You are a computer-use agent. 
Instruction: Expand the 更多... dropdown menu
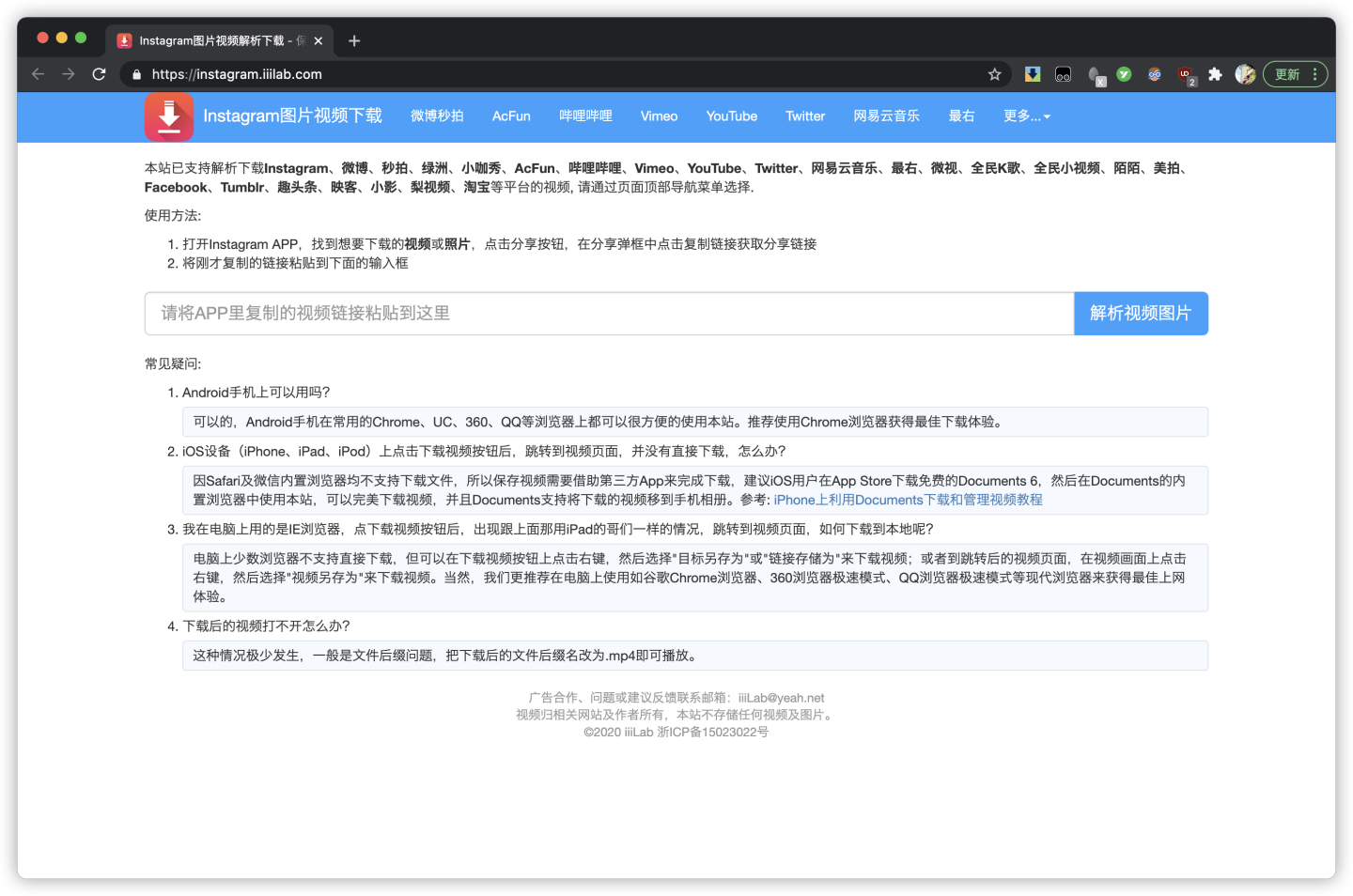pyautogui.click(x=1027, y=116)
